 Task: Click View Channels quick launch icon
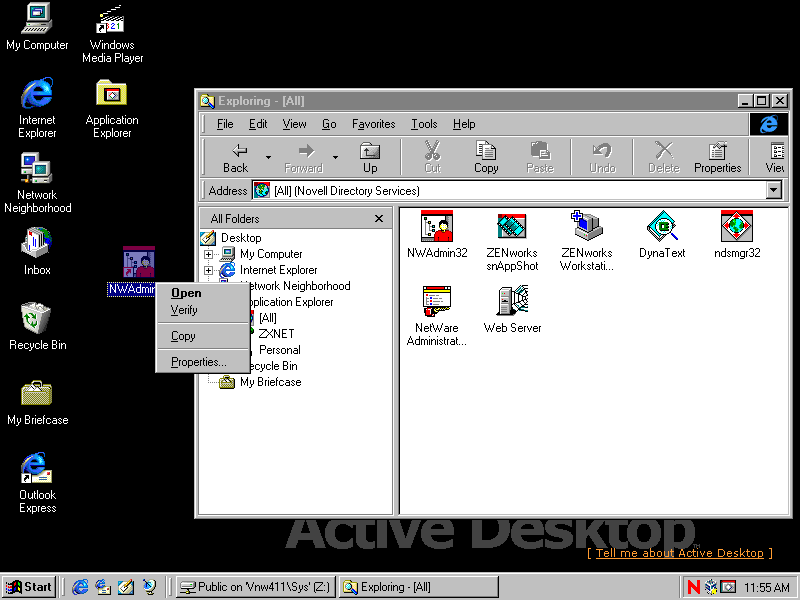149,587
